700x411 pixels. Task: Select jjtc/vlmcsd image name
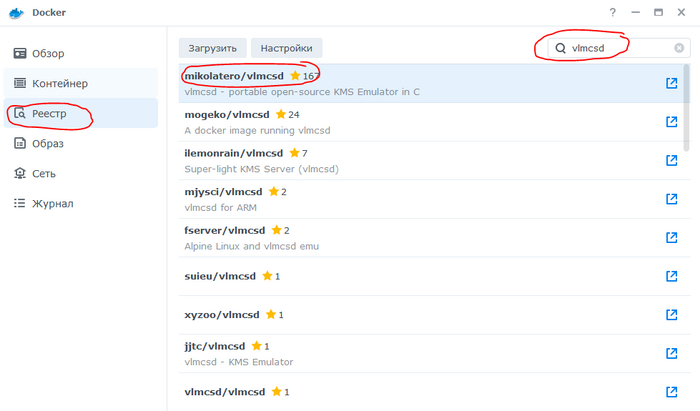pos(215,346)
